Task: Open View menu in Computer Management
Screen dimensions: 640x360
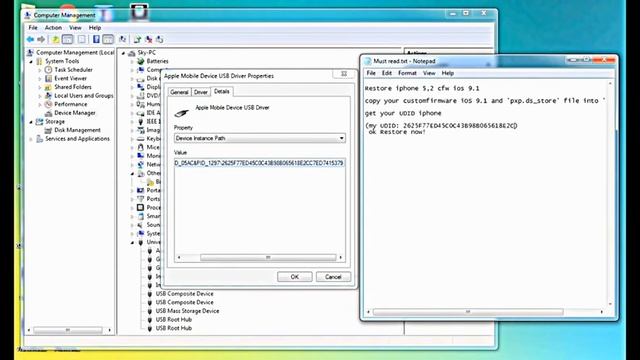Action: [x=76, y=28]
